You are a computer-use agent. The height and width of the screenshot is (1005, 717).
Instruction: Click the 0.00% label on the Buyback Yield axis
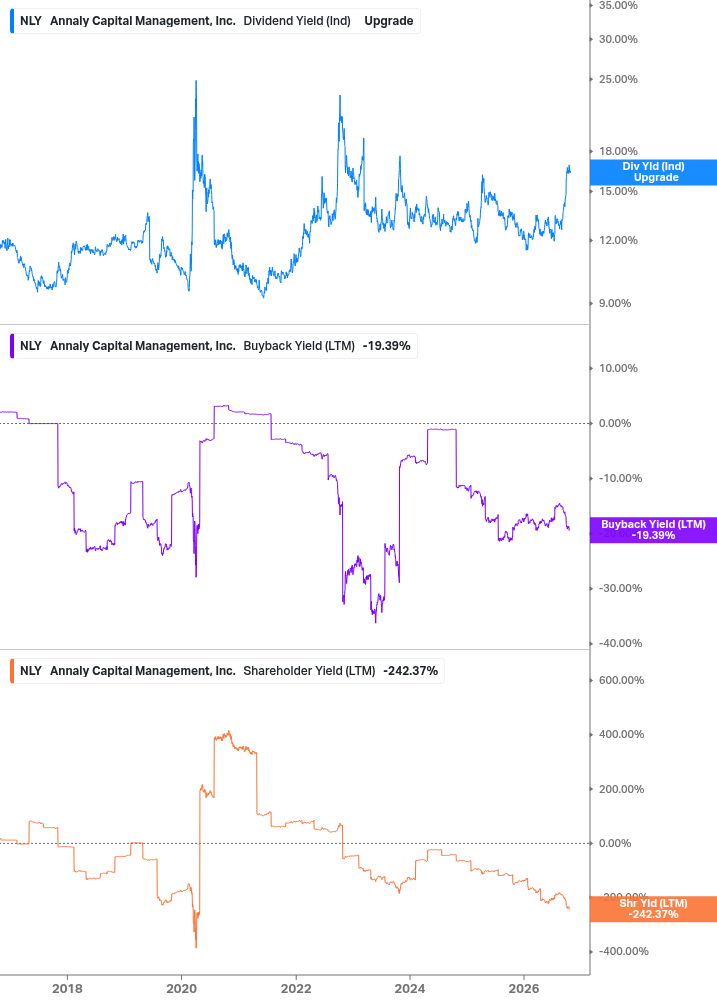(x=615, y=424)
